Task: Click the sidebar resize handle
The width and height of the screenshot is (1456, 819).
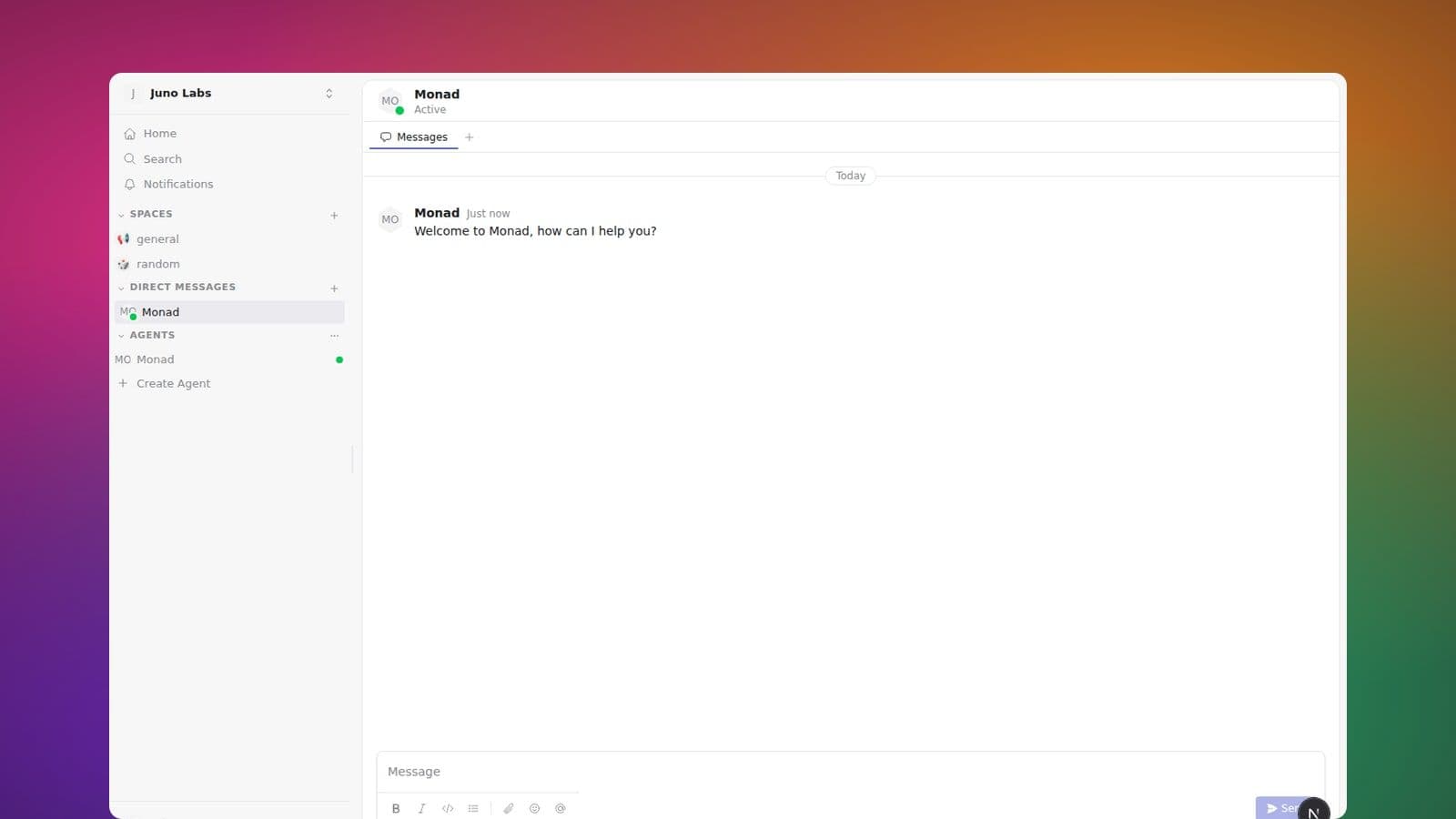Action: click(352, 460)
